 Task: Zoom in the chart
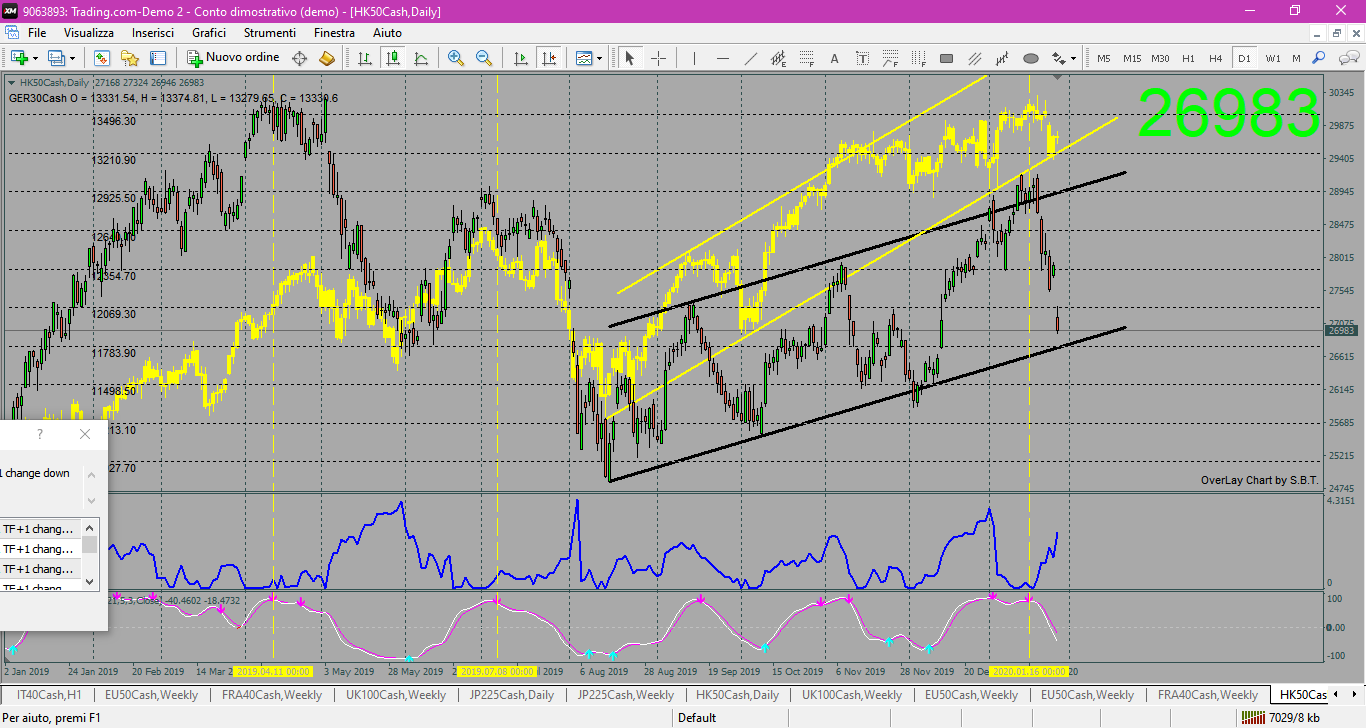click(x=456, y=58)
